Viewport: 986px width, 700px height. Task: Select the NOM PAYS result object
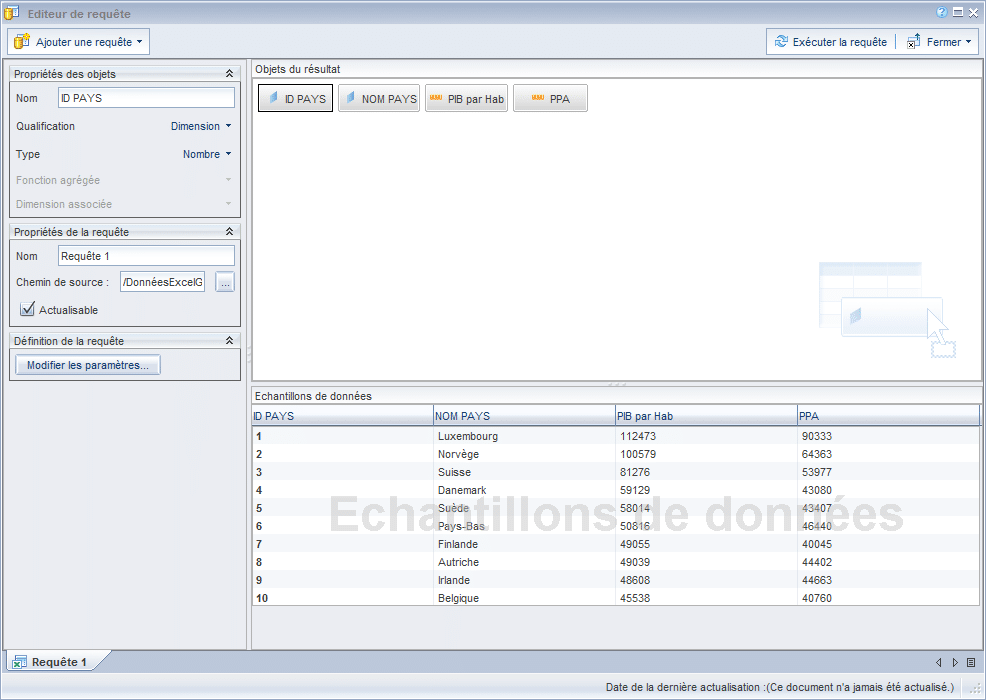click(x=379, y=98)
